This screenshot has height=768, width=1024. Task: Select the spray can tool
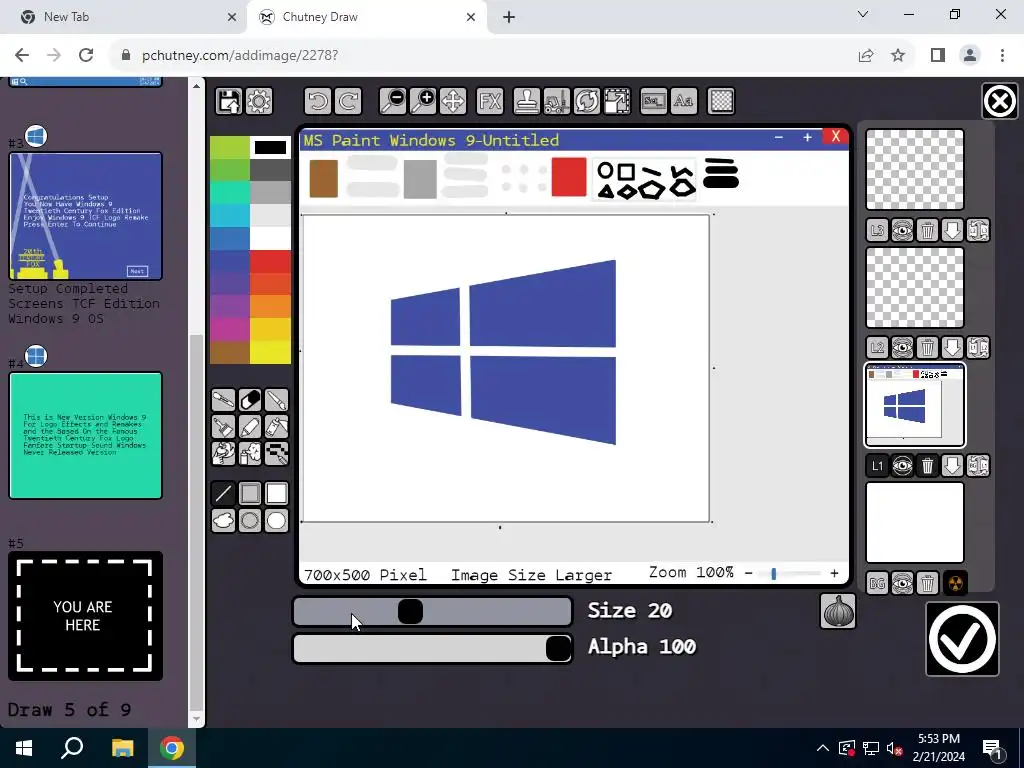point(250,453)
